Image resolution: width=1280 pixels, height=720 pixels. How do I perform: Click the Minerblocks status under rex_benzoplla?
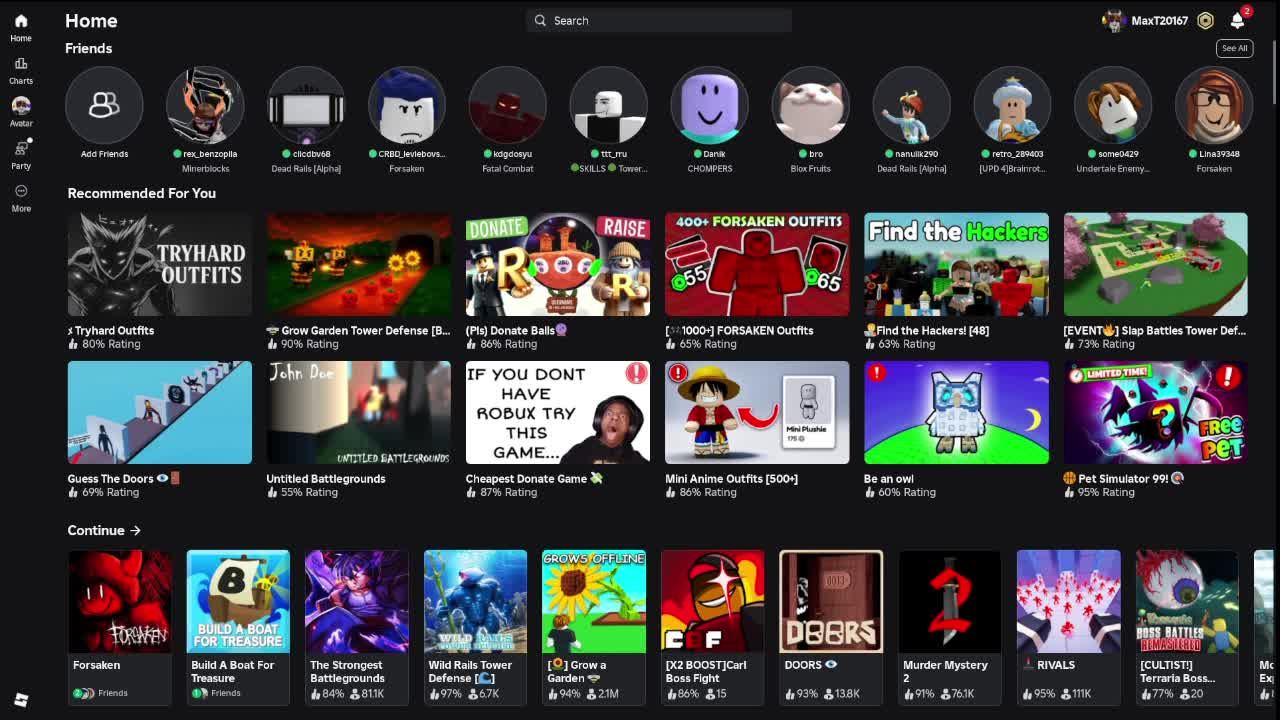(x=205, y=169)
